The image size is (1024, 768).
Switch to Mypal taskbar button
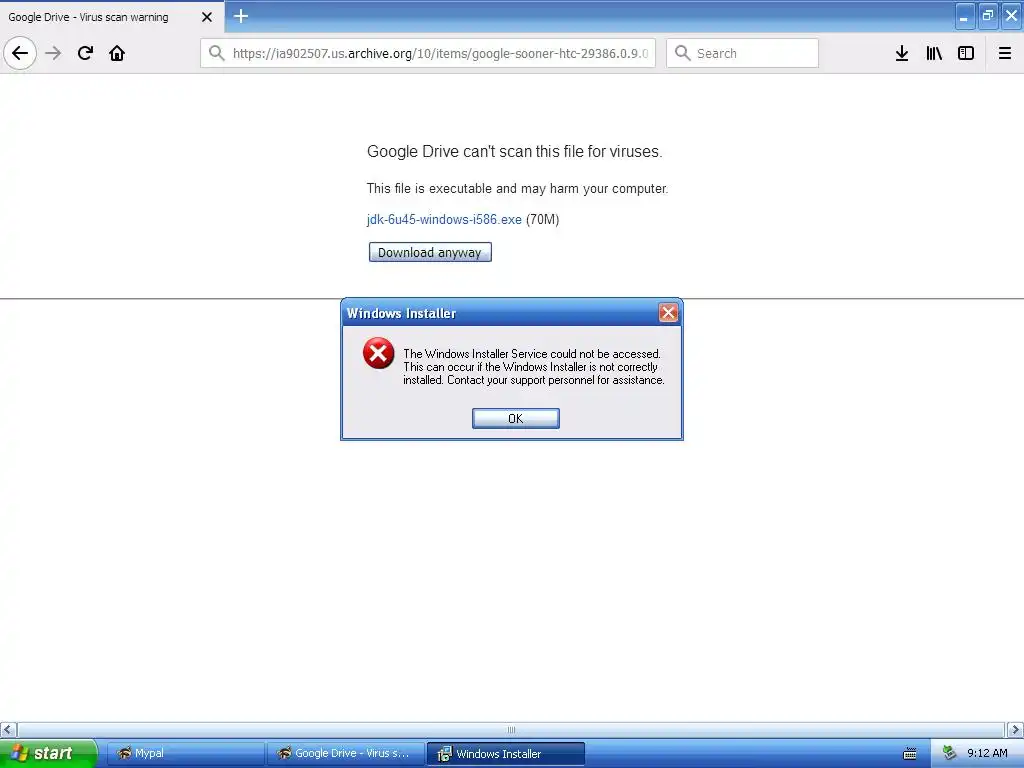[185, 753]
